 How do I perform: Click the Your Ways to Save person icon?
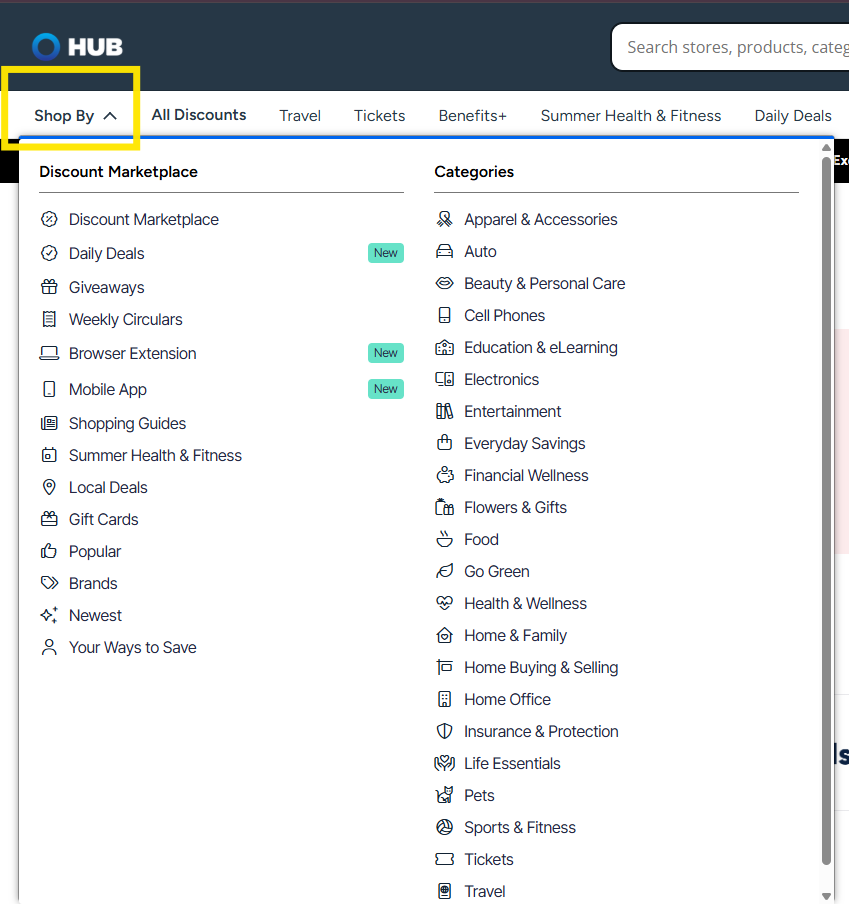pyautogui.click(x=50, y=647)
